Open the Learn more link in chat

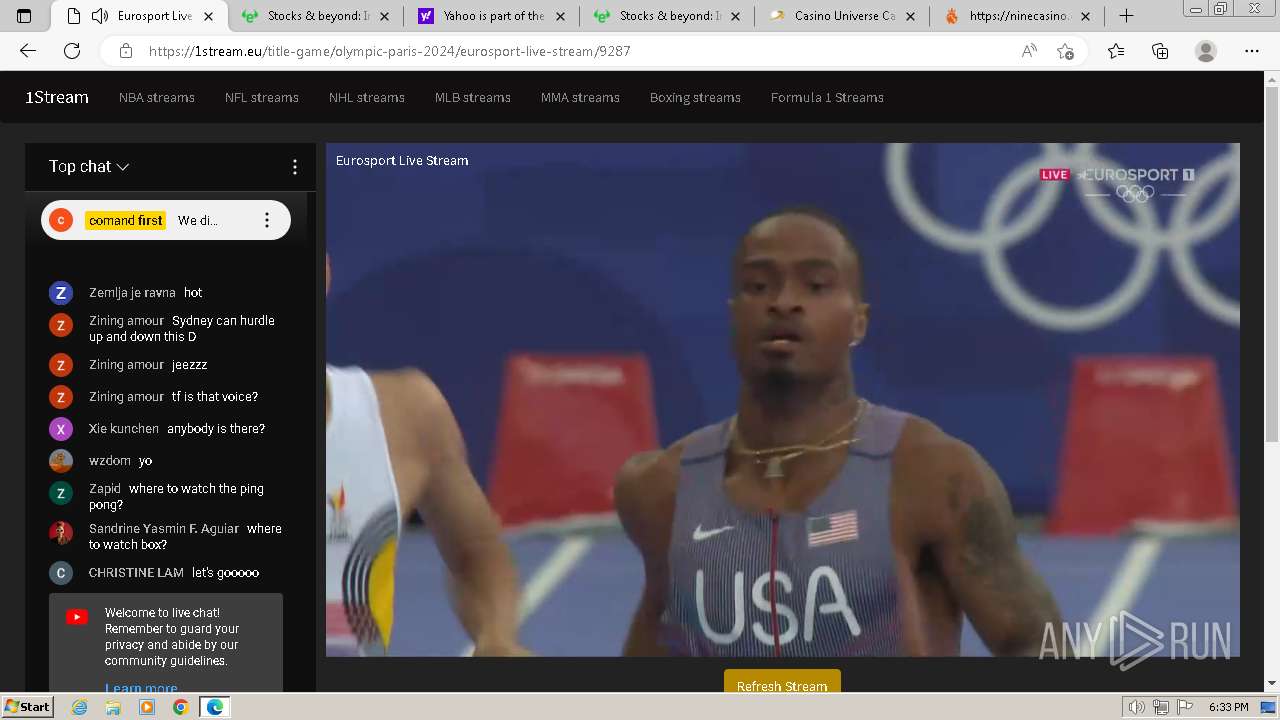(141, 688)
